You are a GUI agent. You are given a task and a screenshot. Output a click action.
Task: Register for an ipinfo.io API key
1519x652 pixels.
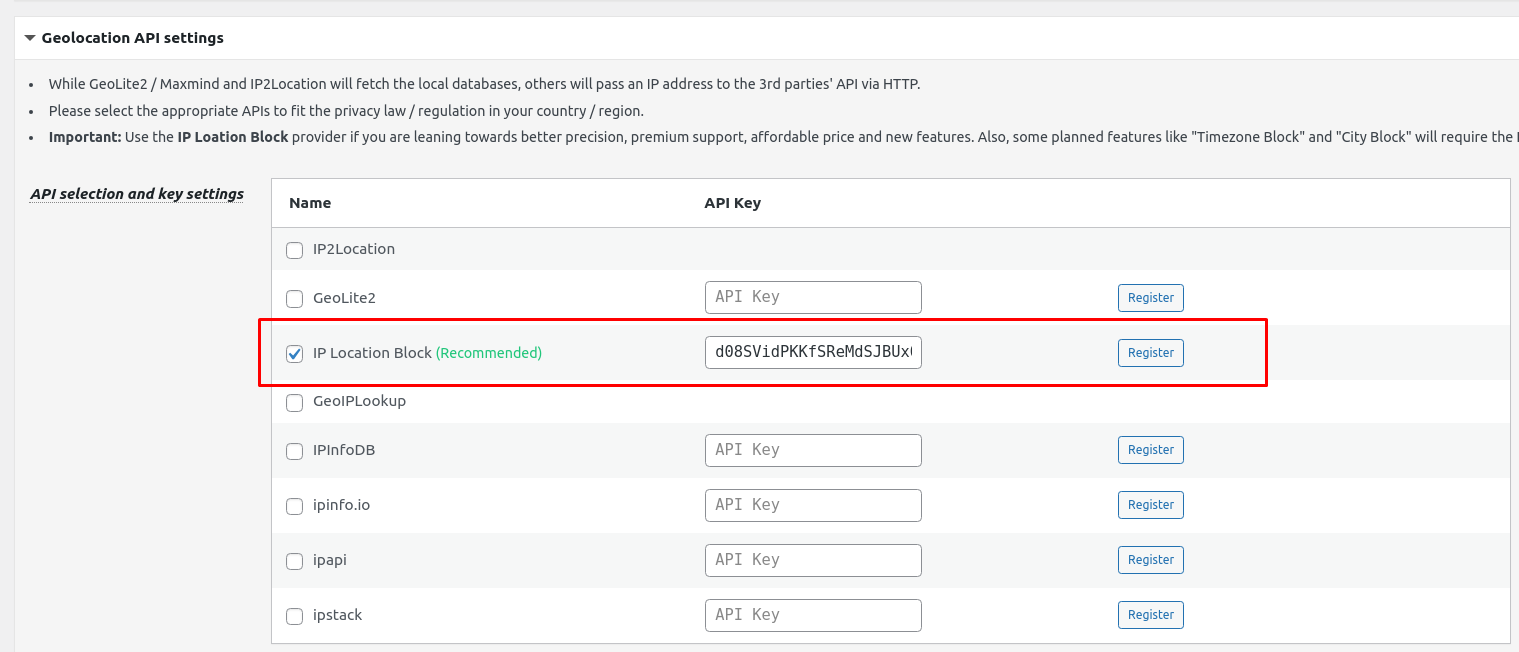coord(1150,504)
